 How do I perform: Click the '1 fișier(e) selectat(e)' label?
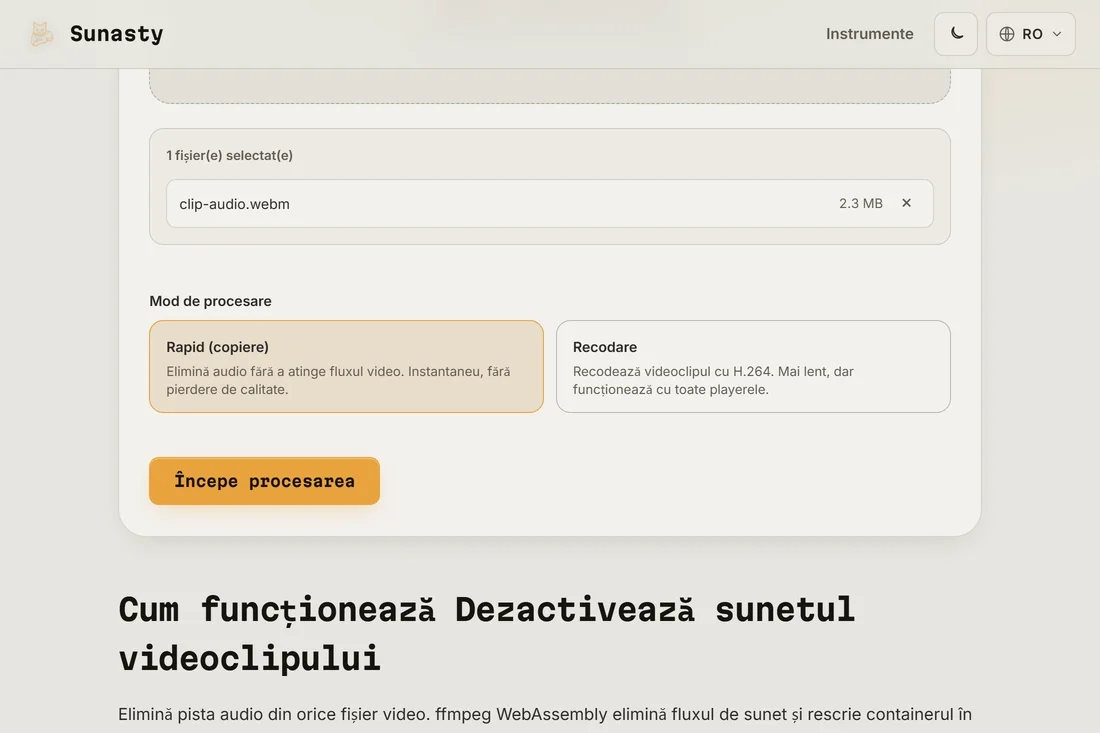coord(229,156)
